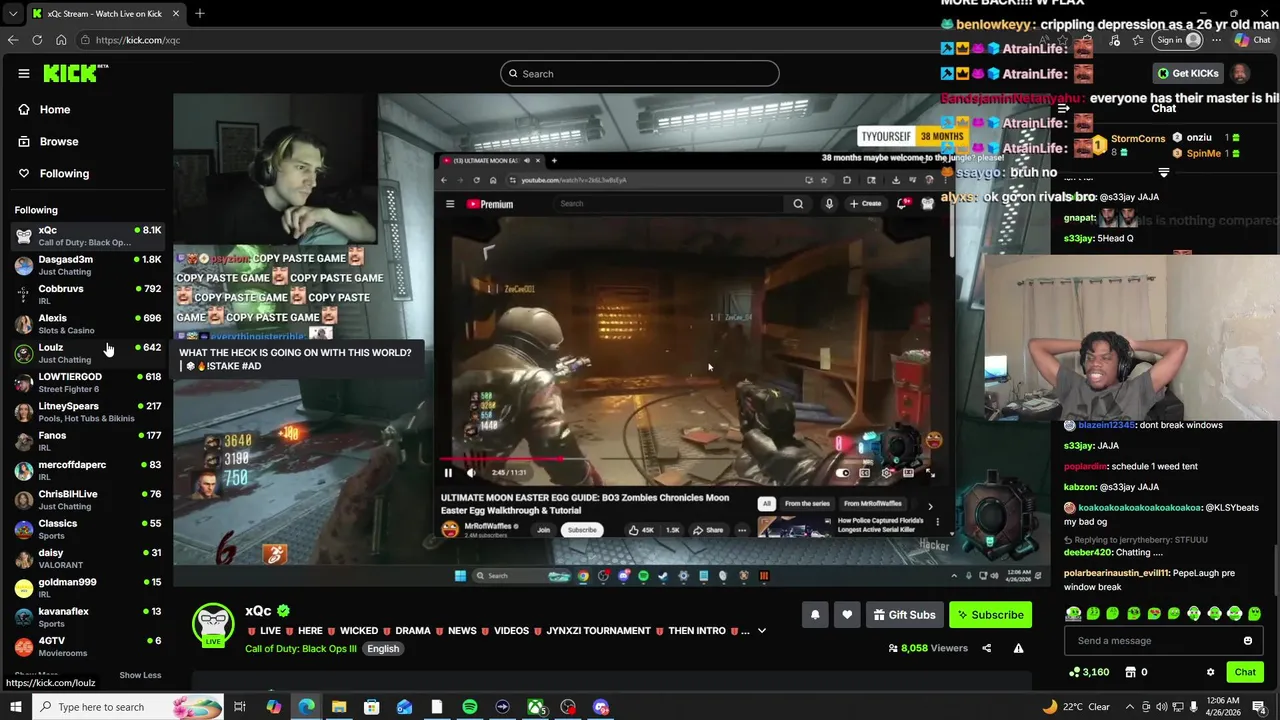The image size is (1280, 720).
Task: Click the green Subscribe button
Action: tap(990, 615)
